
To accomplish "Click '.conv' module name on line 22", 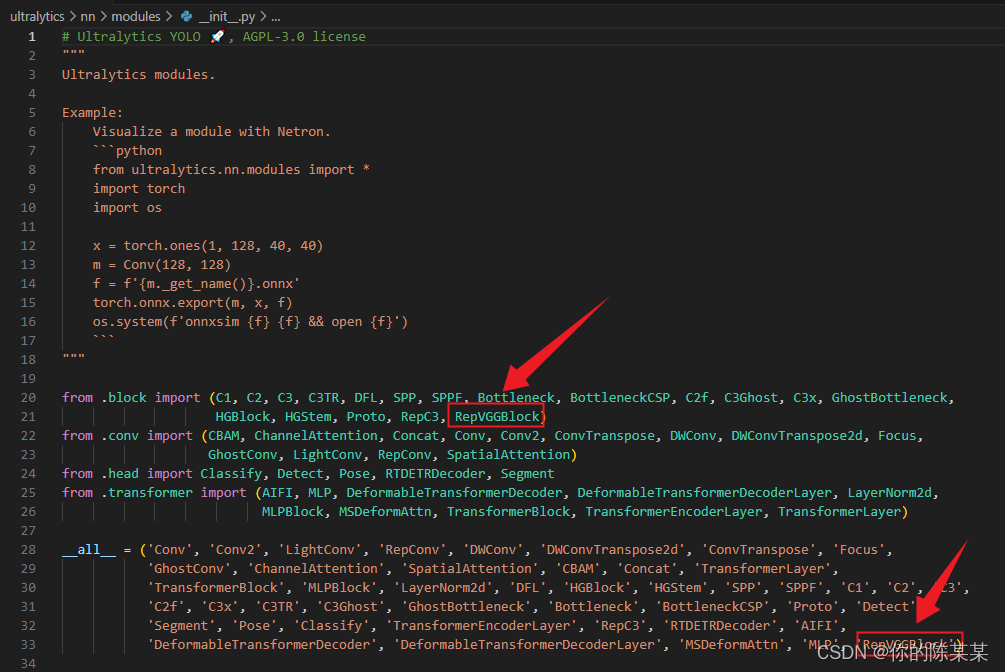I will (120, 436).
